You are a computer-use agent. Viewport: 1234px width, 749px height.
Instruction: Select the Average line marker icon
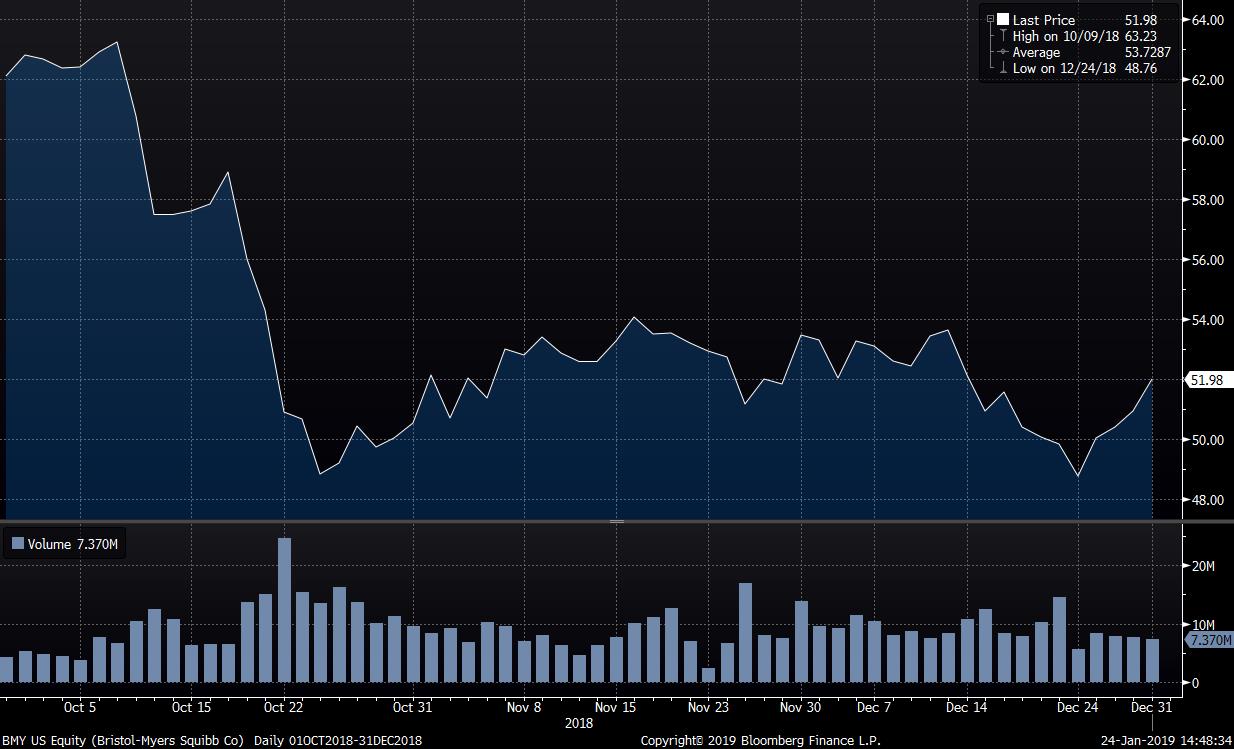[1002, 52]
